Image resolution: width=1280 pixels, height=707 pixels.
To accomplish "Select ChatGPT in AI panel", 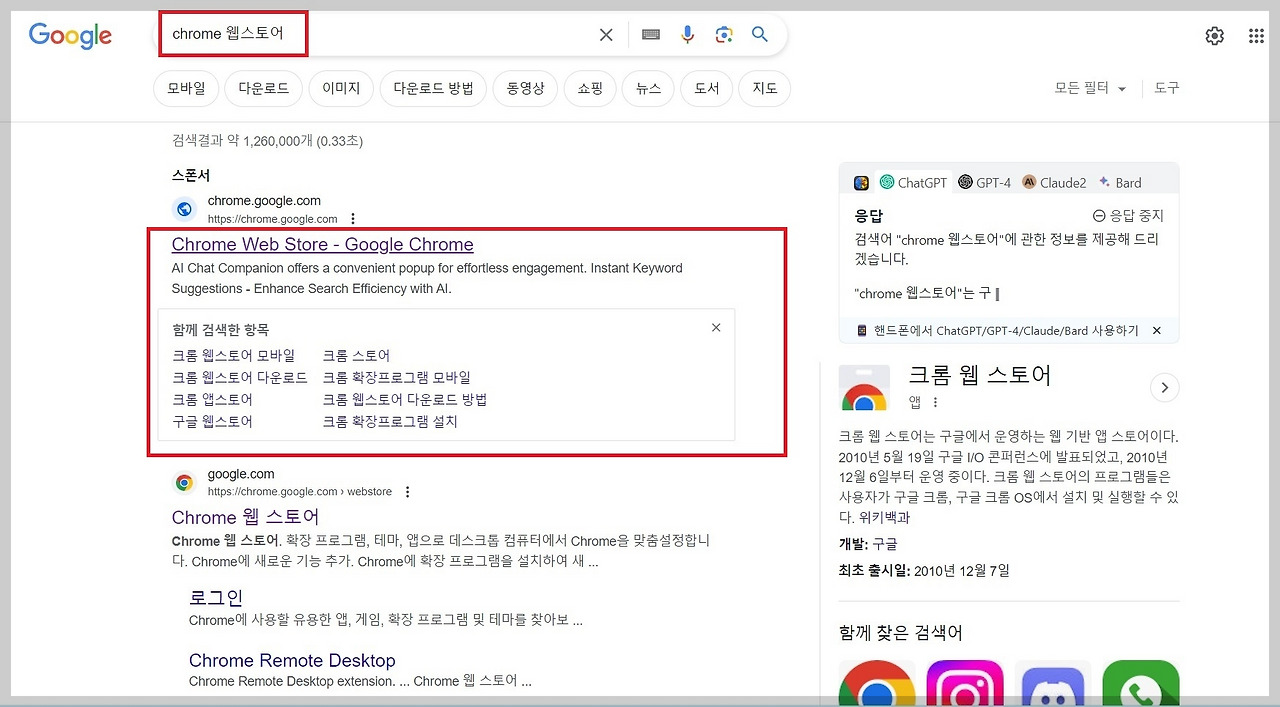I will tap(913, 182).
